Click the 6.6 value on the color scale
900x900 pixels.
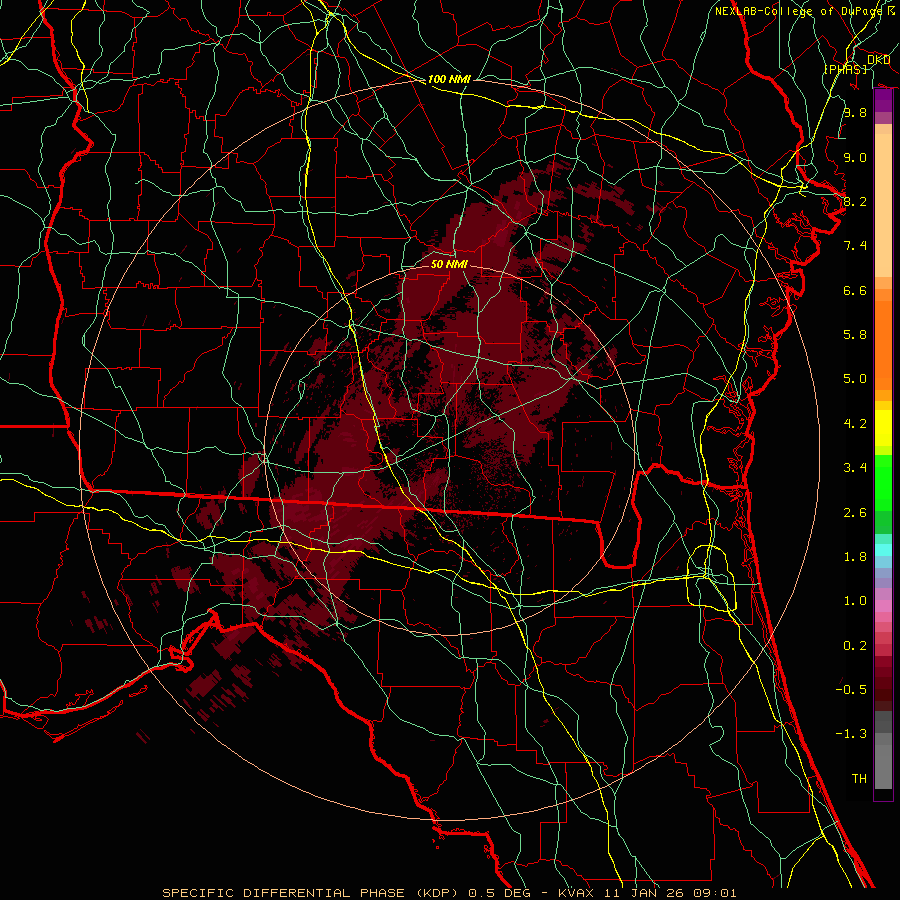pyautogui.click(x=855, y=290)
